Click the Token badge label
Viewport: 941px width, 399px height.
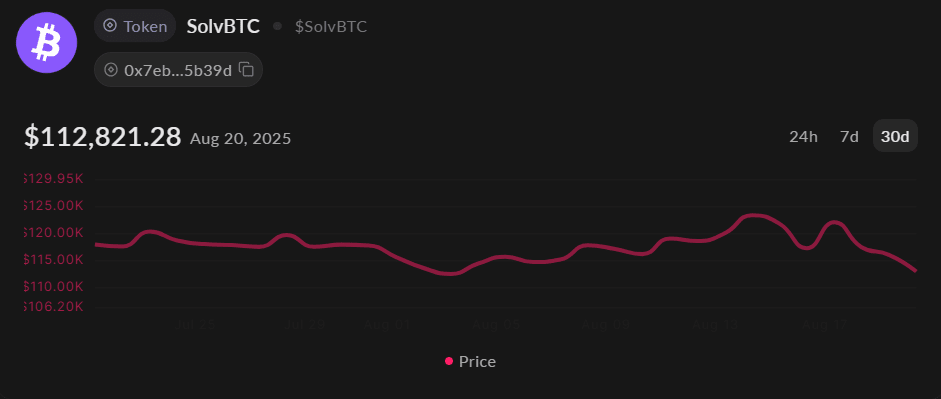(145, 26)
